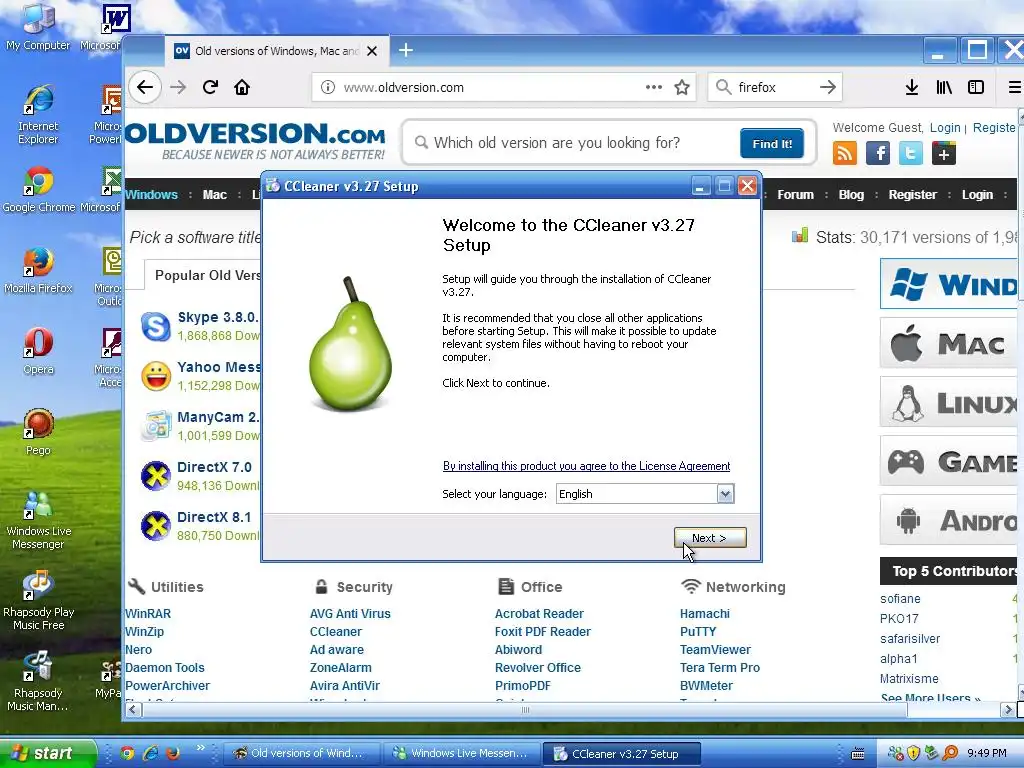
Task: Select the Old versions of Windows tab
Action: (277, 51)
